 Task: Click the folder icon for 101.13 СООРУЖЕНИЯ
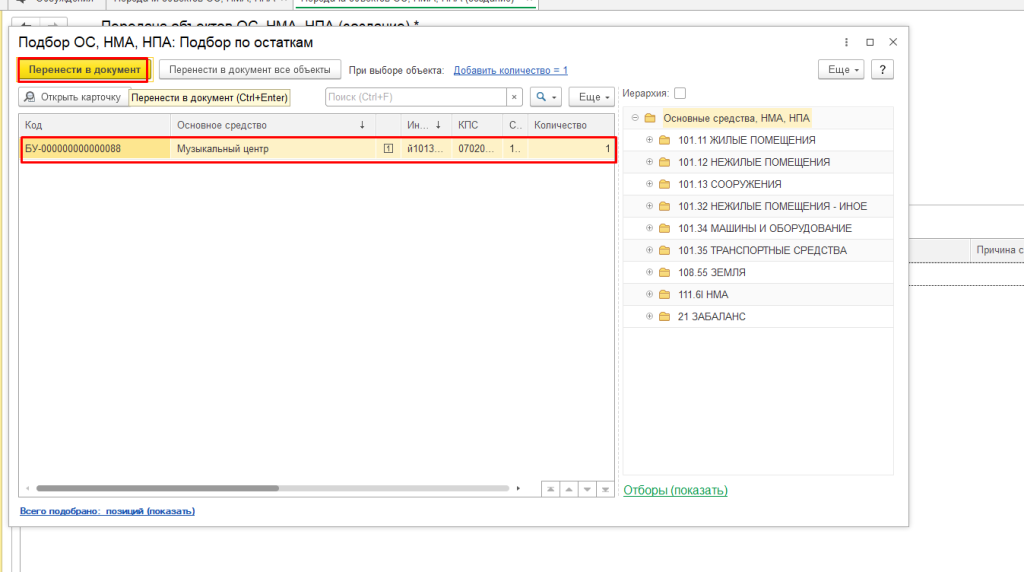665,184
